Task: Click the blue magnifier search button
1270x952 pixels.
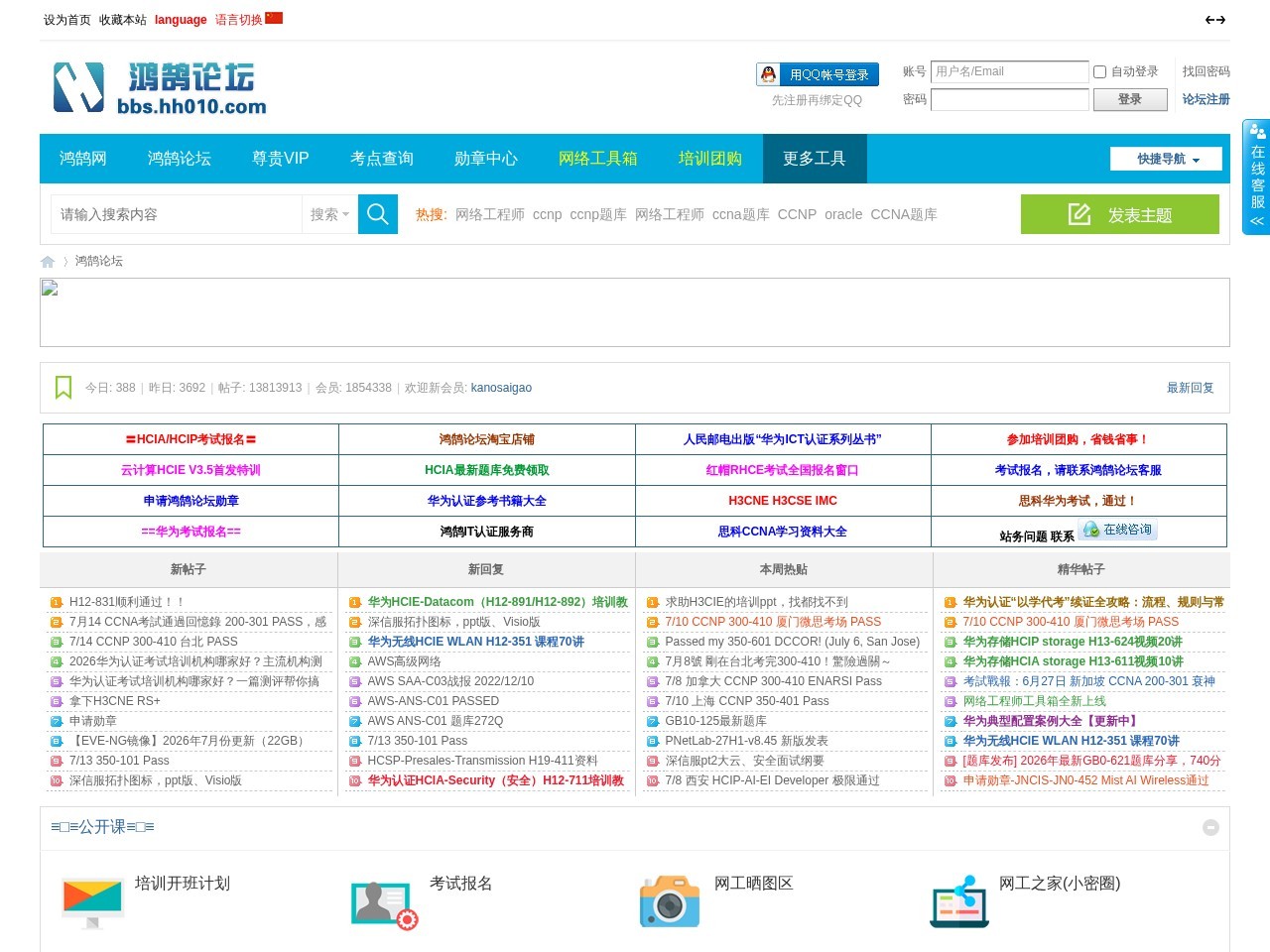Action: (x=377, y=214)
